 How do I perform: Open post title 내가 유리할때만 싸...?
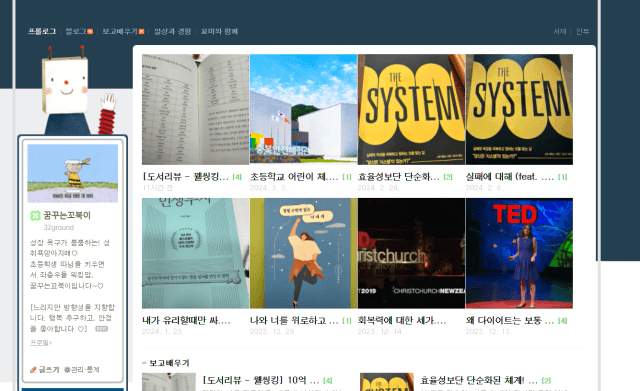coord(187,320)
